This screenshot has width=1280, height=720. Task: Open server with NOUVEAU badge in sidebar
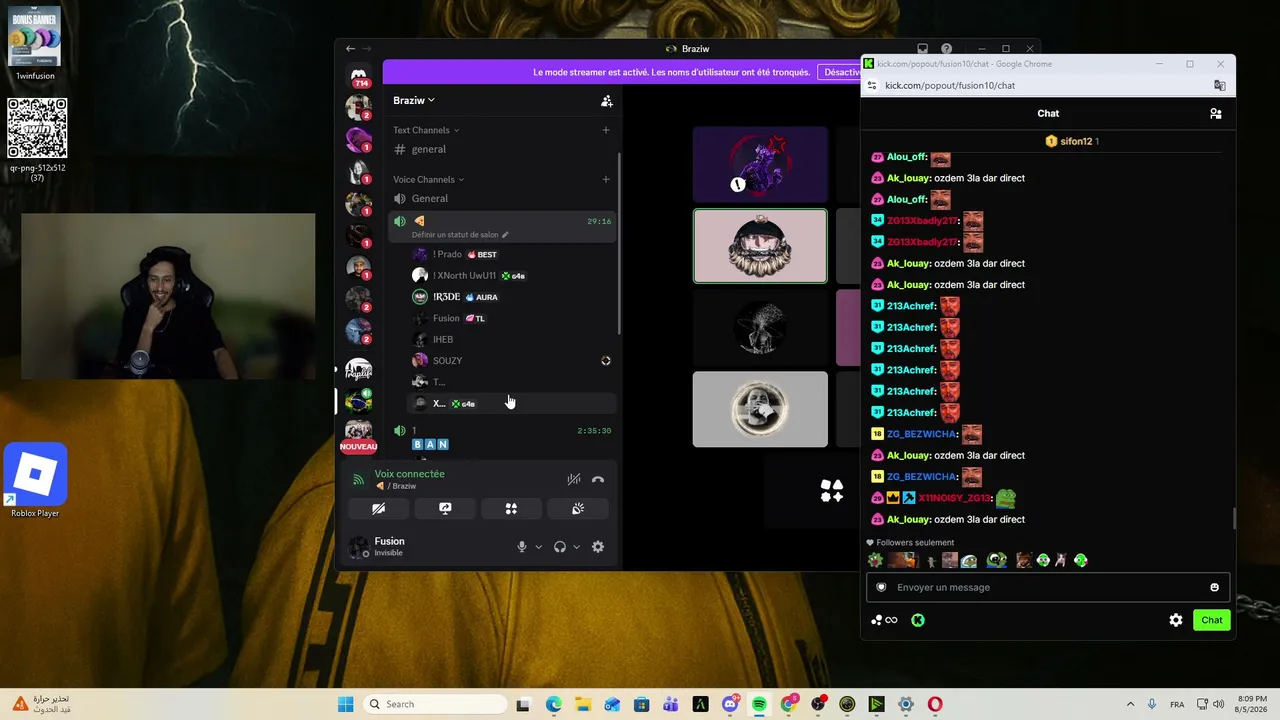tap(359, 436)
